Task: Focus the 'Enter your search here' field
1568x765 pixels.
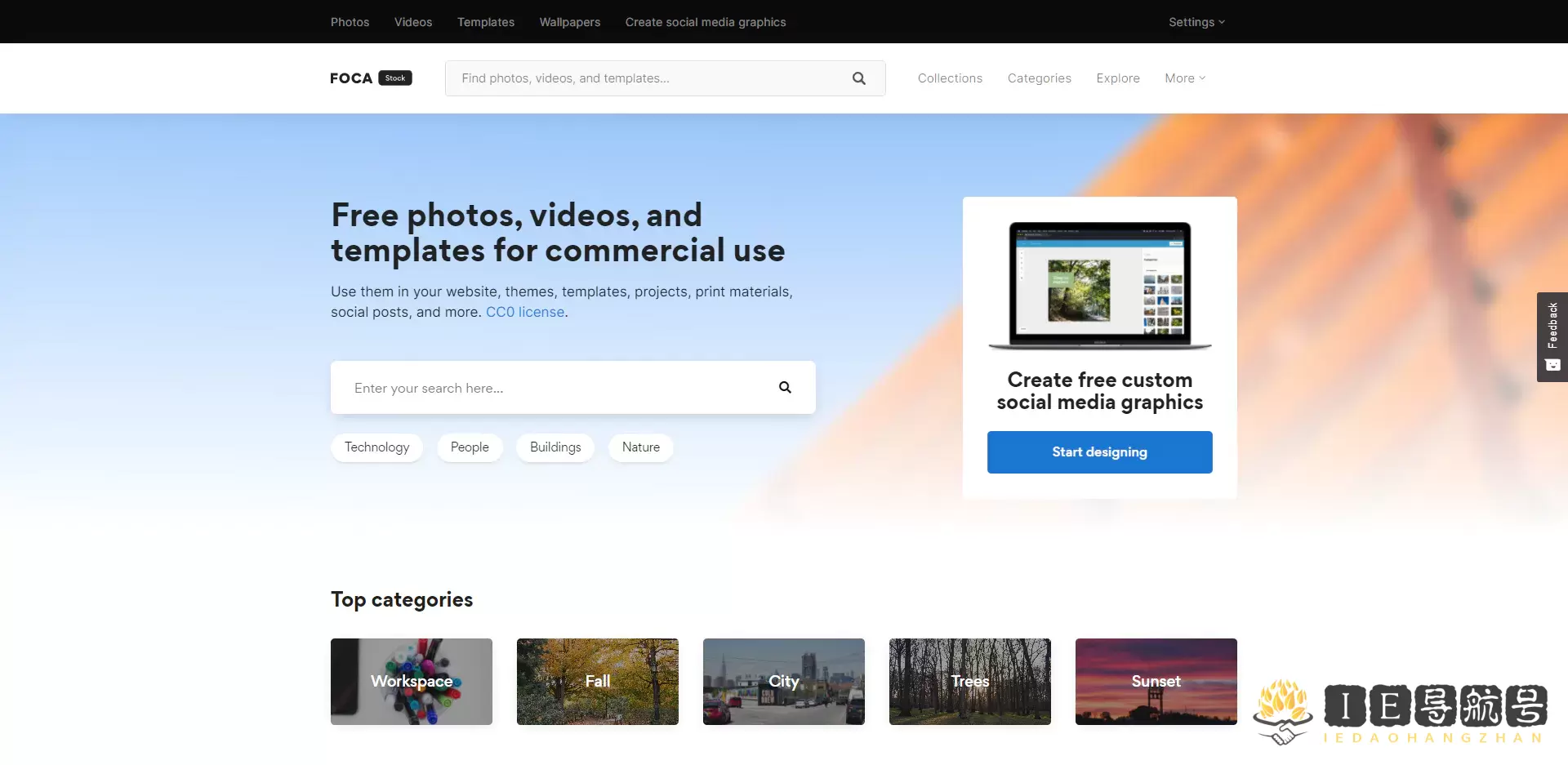Action: pos(555,388)
